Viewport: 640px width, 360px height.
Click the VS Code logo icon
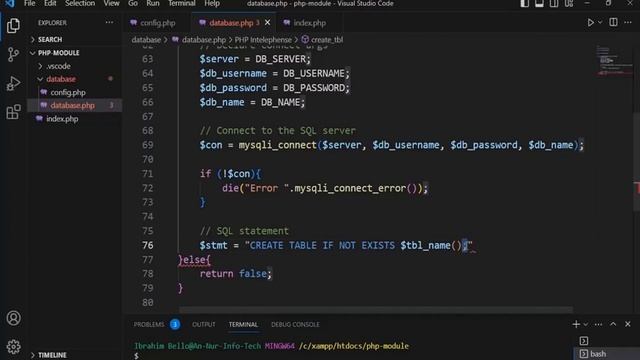coord(9,4)
